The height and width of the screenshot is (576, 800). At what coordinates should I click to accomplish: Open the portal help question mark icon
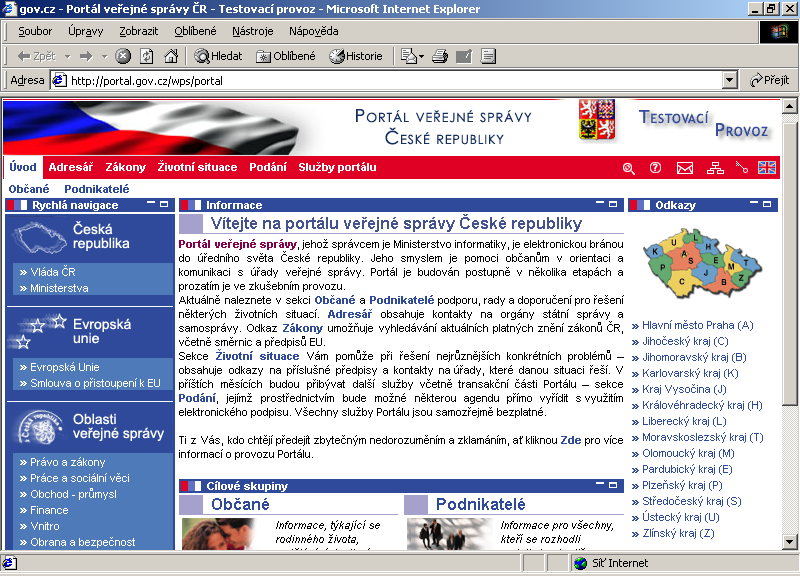point(655,167)
